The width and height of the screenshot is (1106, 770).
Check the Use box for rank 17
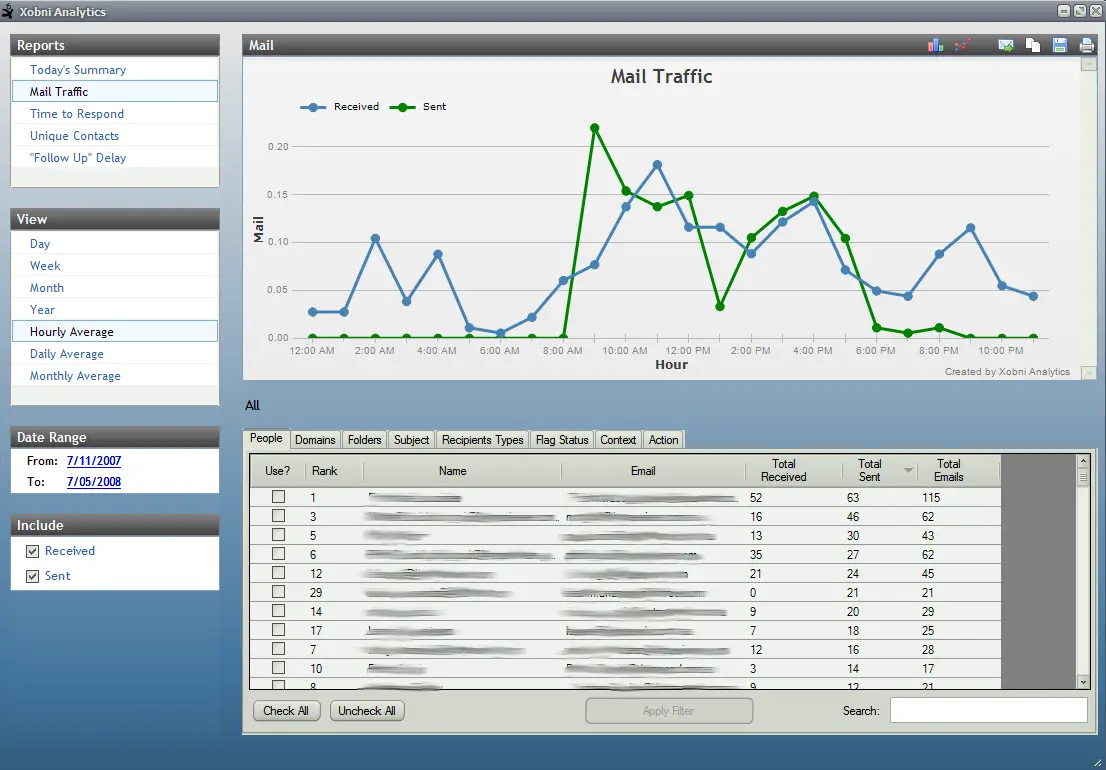tap(278, 630)
